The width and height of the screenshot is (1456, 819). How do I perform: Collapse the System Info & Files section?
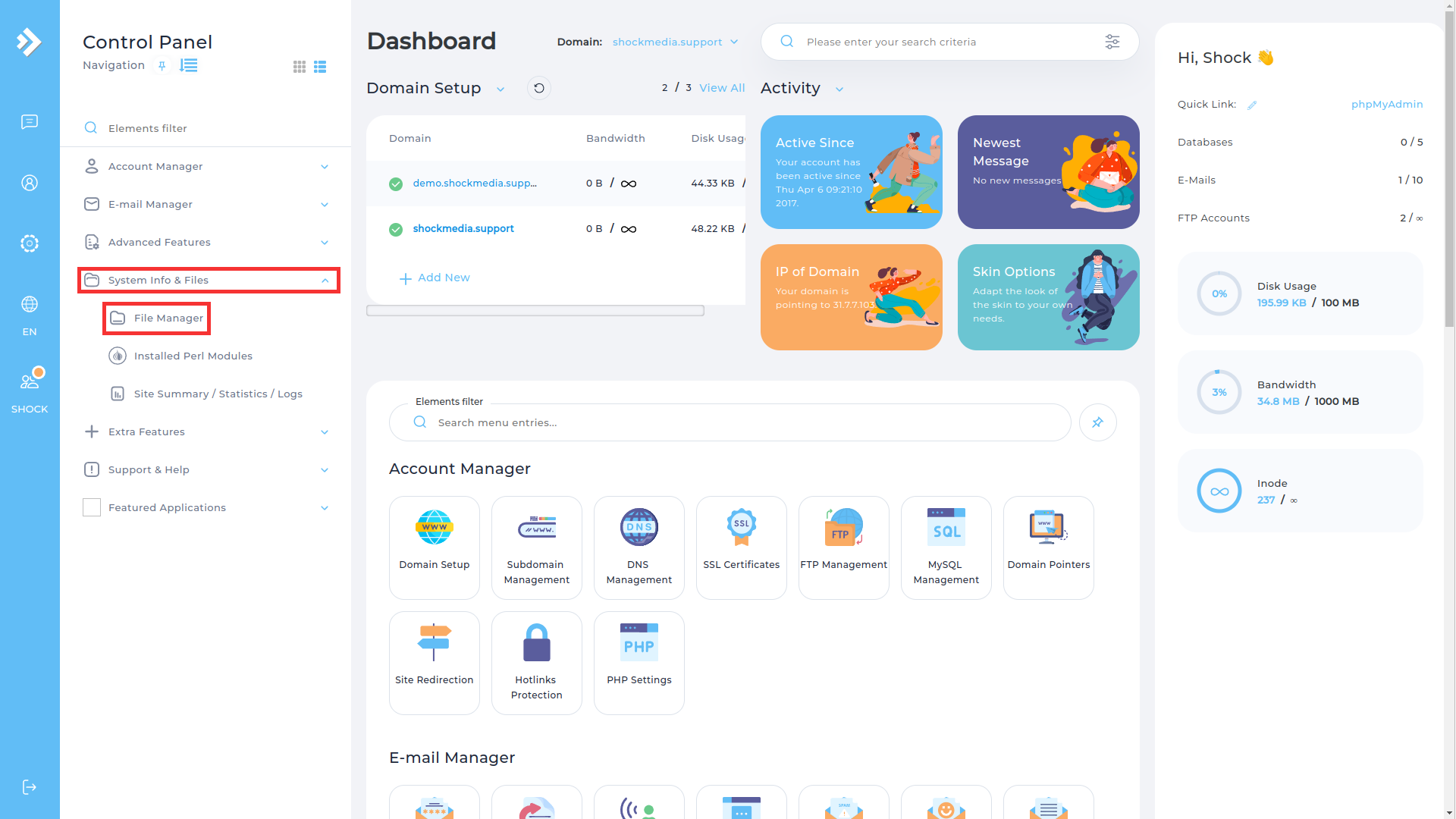pos(325,280)
